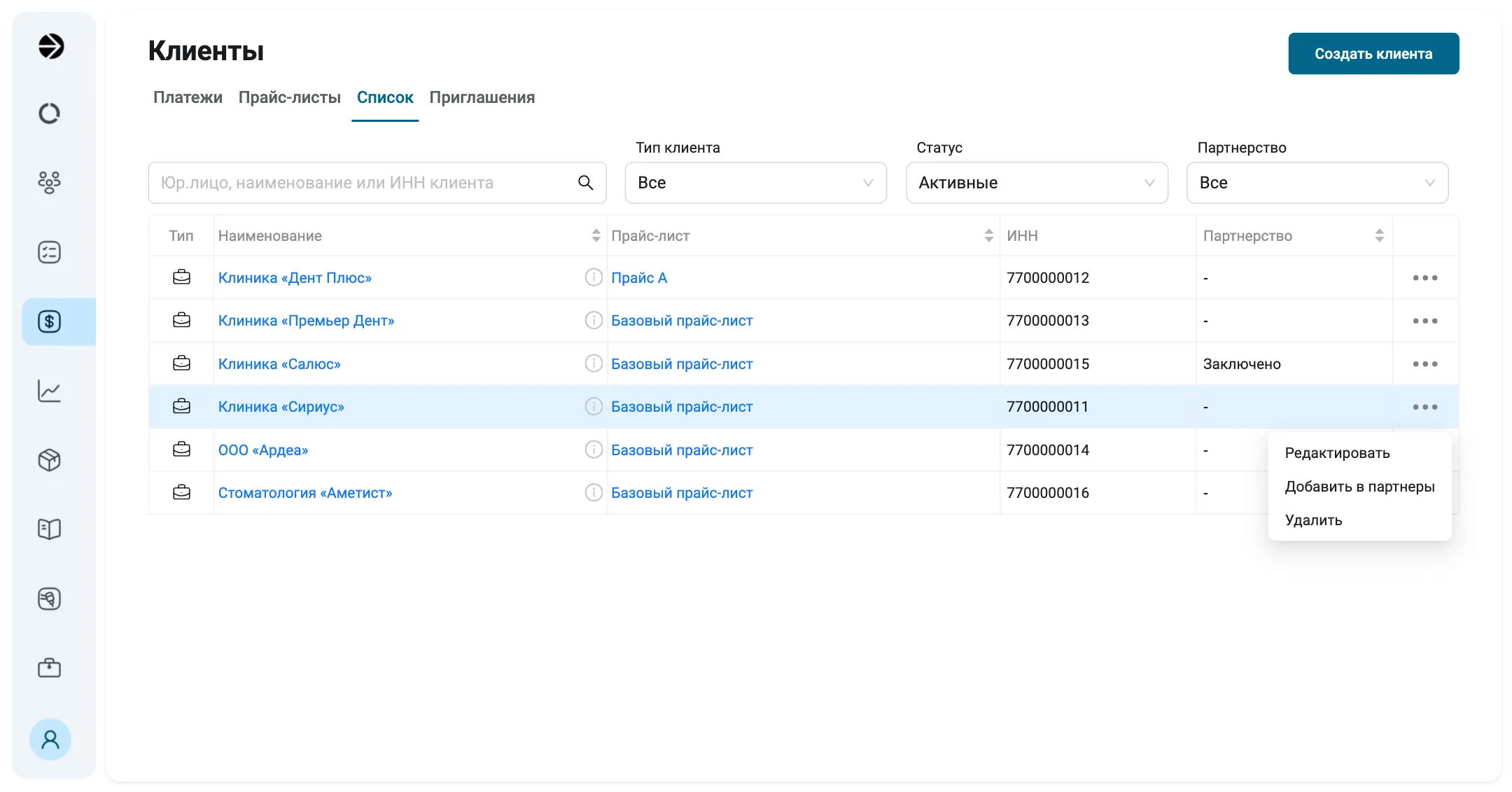1512x792 pixels.
Task: Open the Стоматология «Аметист» client link
Action: point(305,493)
